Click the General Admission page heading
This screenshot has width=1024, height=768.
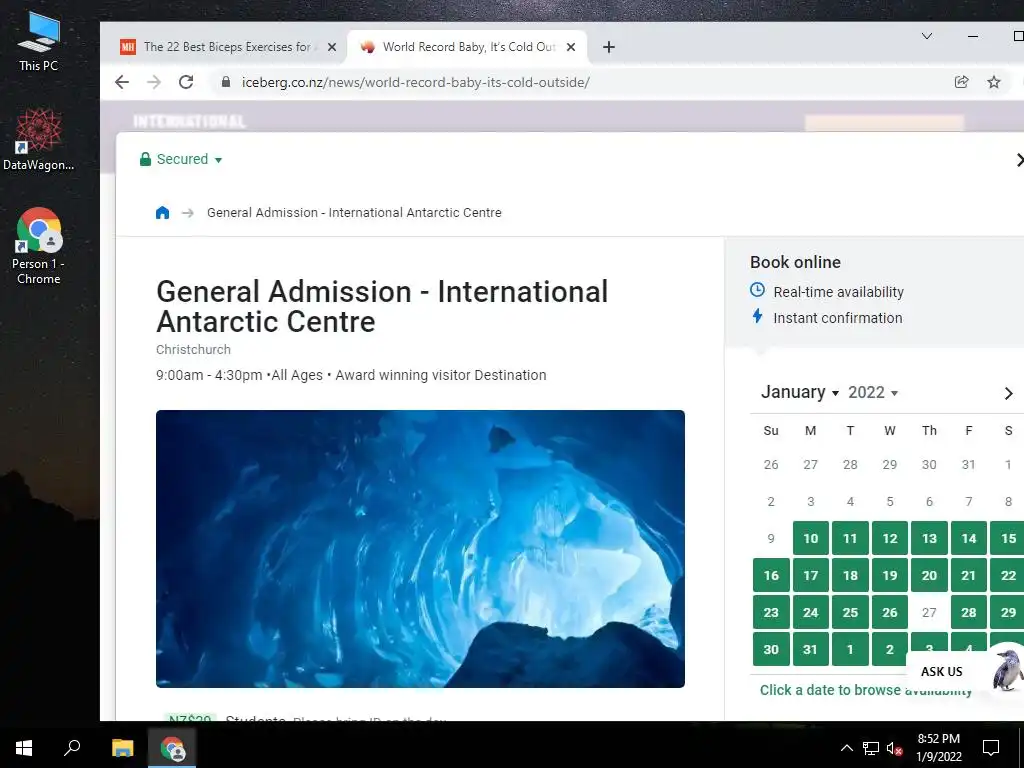(x=382, y=306)
